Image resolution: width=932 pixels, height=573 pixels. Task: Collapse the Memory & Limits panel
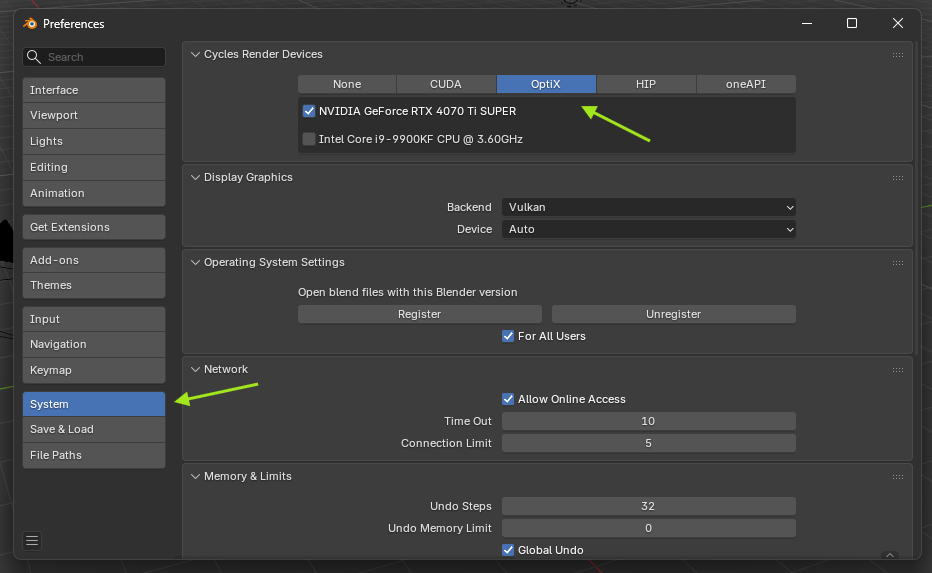coord(195,476)
